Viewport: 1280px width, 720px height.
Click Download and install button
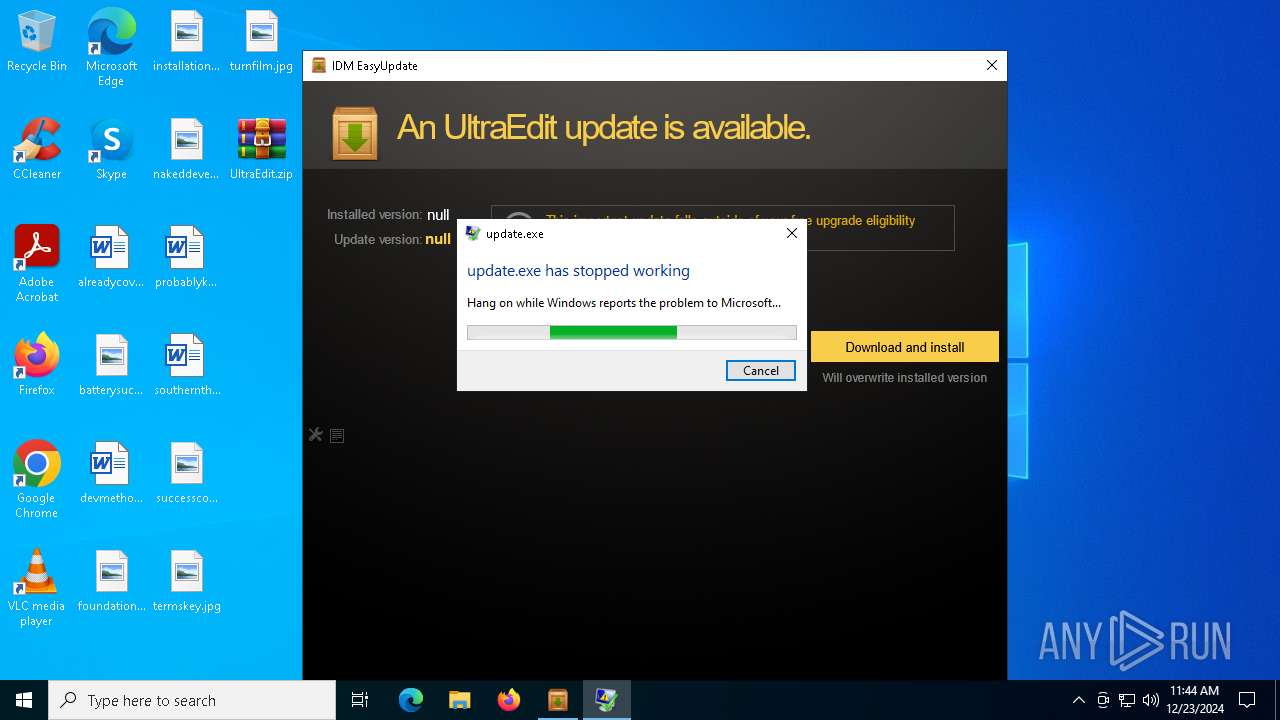(905, 347)
